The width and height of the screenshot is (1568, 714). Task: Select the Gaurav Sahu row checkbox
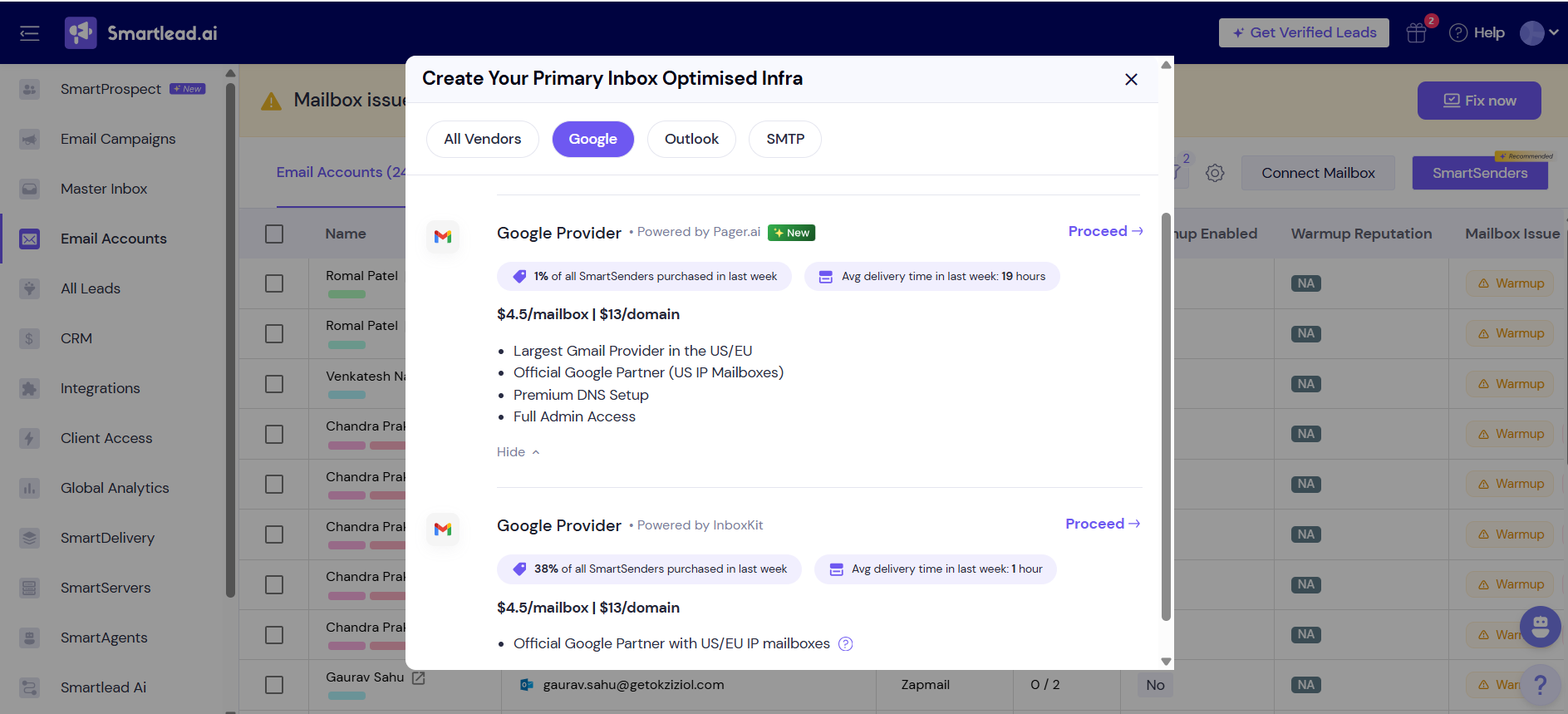[x=274, y=685]
